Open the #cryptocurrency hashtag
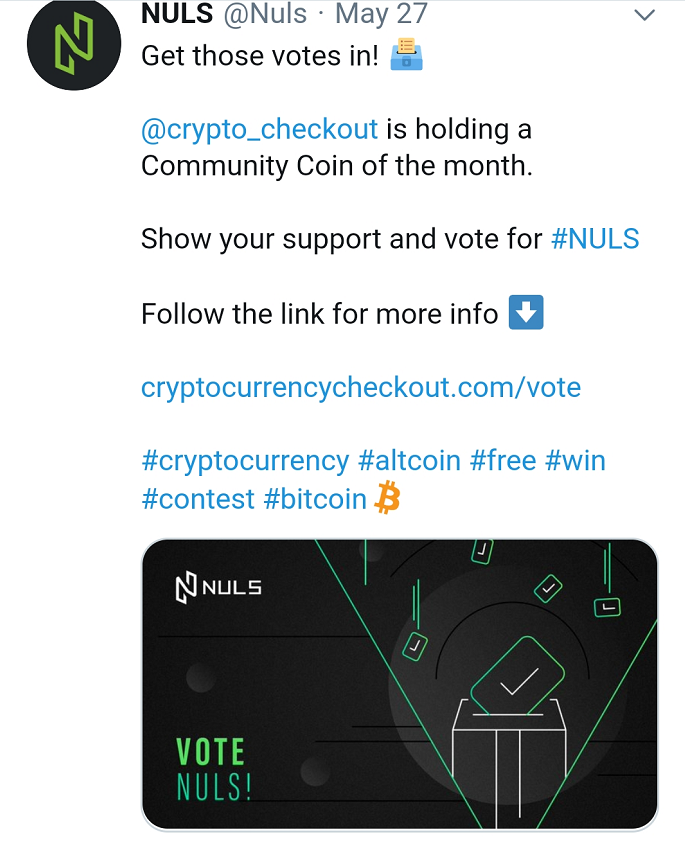The height and width of the screenshot is (842, 686). tap(245, 461)
